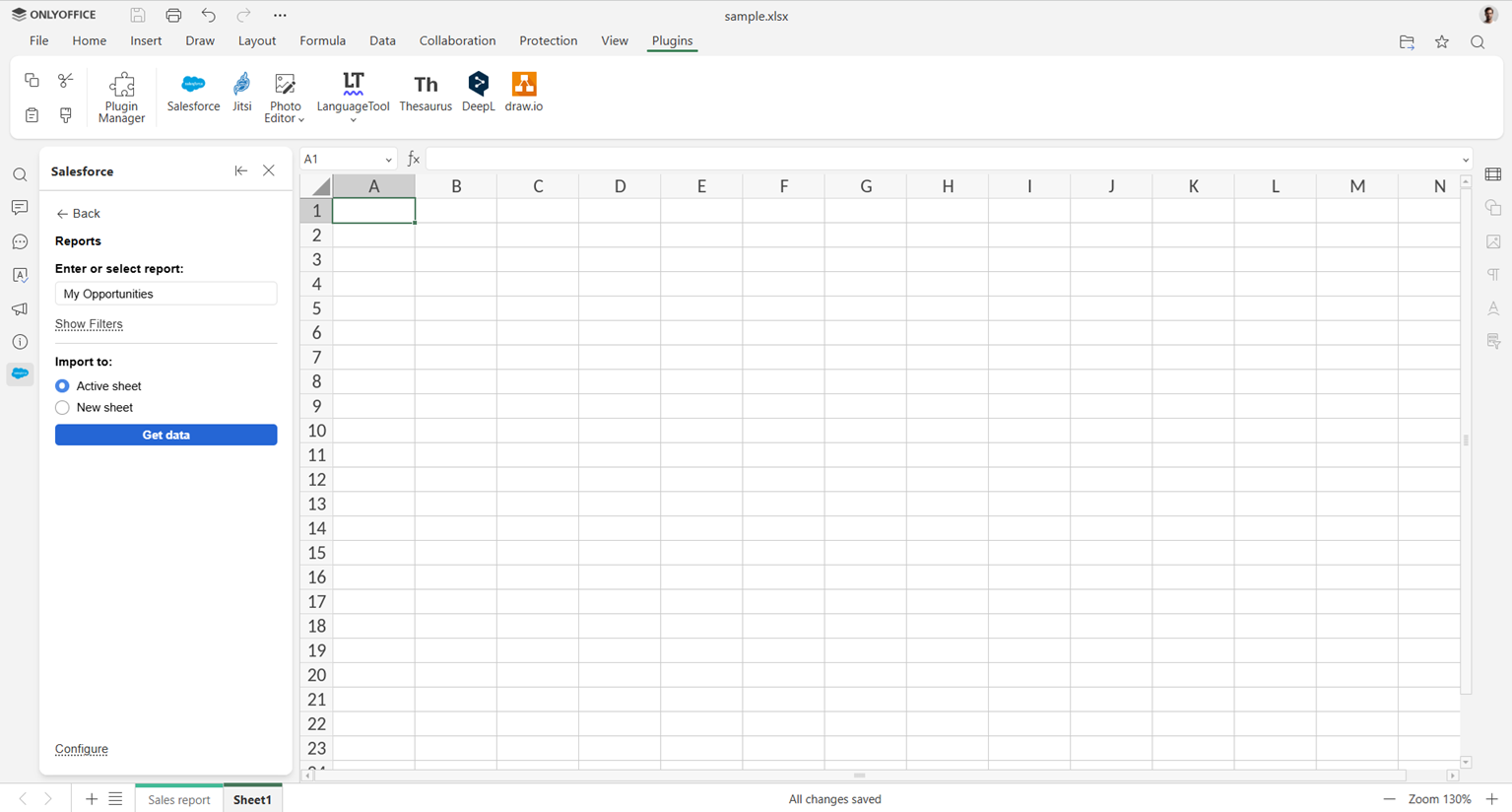Click the Show Filters link
Image resolution: width=1512 pixels, height=812 pixels.
click(89, 324)
